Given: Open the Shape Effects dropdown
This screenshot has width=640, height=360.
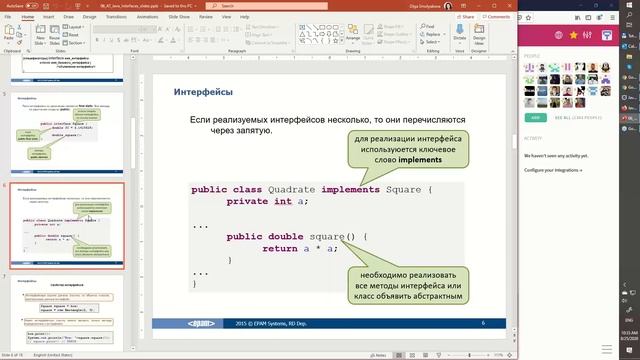Looking at the screenshot, I should click(x=393, y=42).
